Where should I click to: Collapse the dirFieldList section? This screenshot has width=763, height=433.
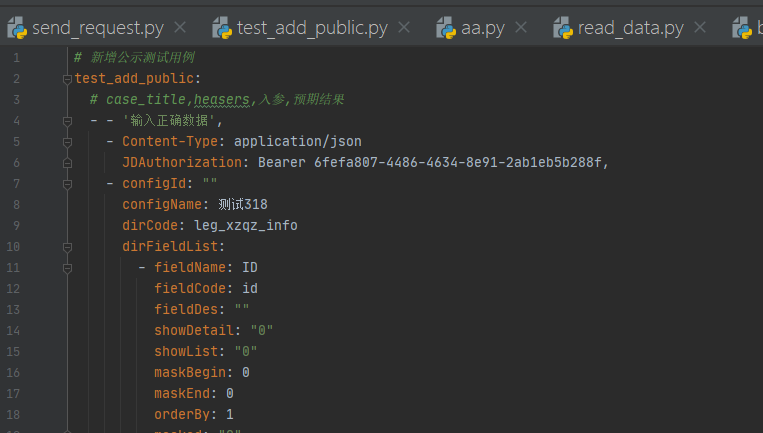coord(67,247)
